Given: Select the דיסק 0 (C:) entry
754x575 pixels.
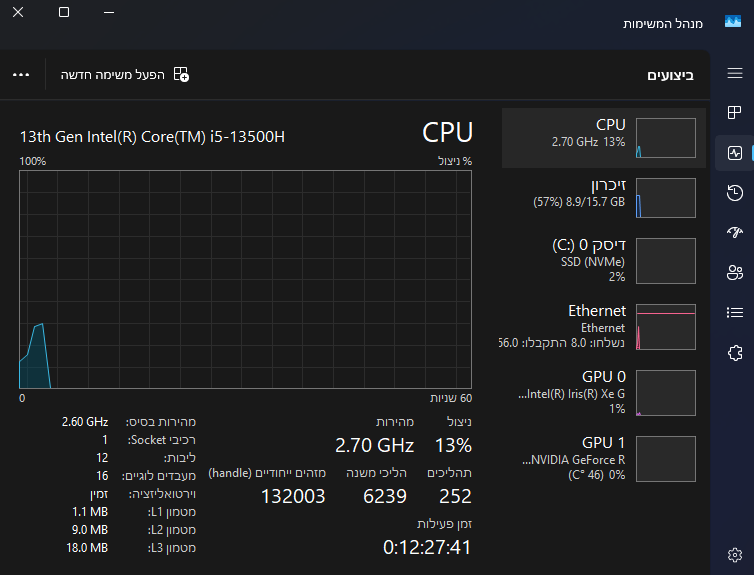Looking at the screenshot, I should [x=603, y=261].
